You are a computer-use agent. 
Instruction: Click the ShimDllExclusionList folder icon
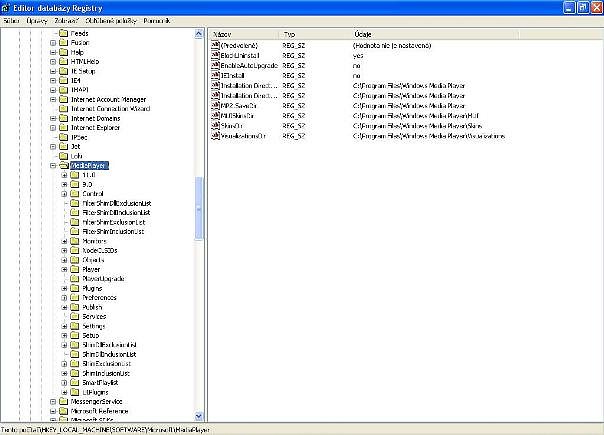(x=75, y=345)
